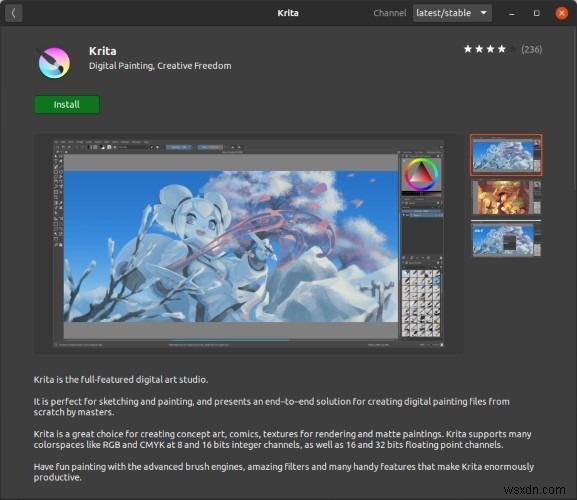The height and width of the screenshot is (500, 577).
Task: Click the green Install button
Action: 67,104
